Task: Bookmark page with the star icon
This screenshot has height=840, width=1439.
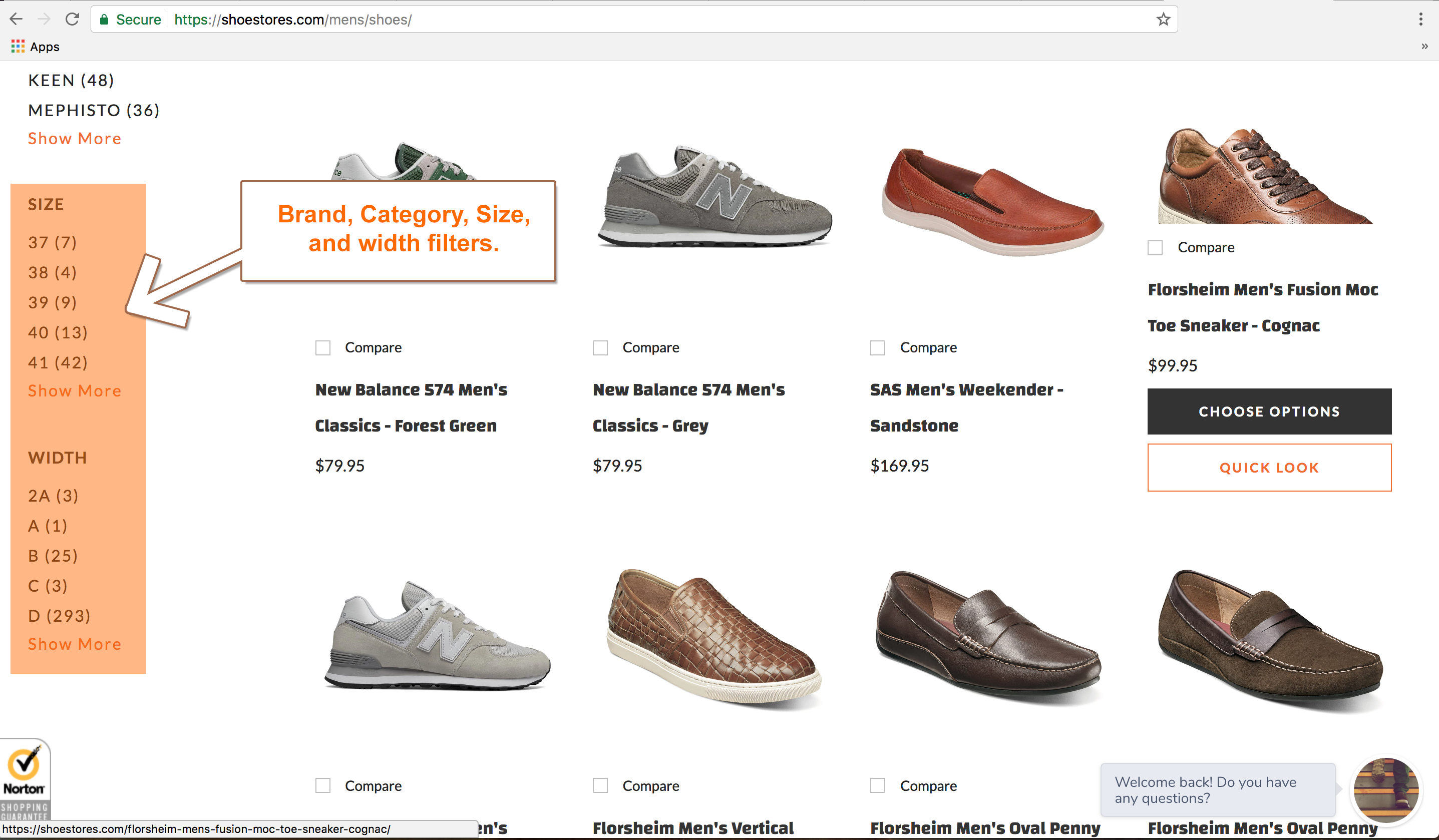Action: point(1163,20)
